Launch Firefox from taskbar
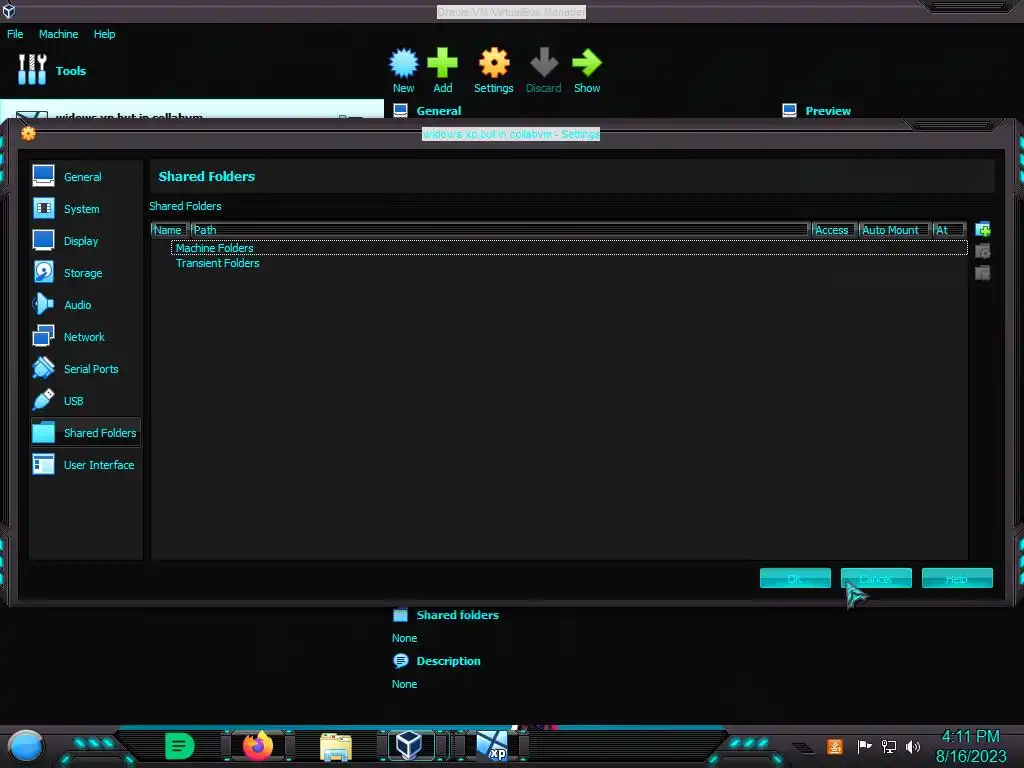The width and height of the screenshot is (1024, 768). 258,746
